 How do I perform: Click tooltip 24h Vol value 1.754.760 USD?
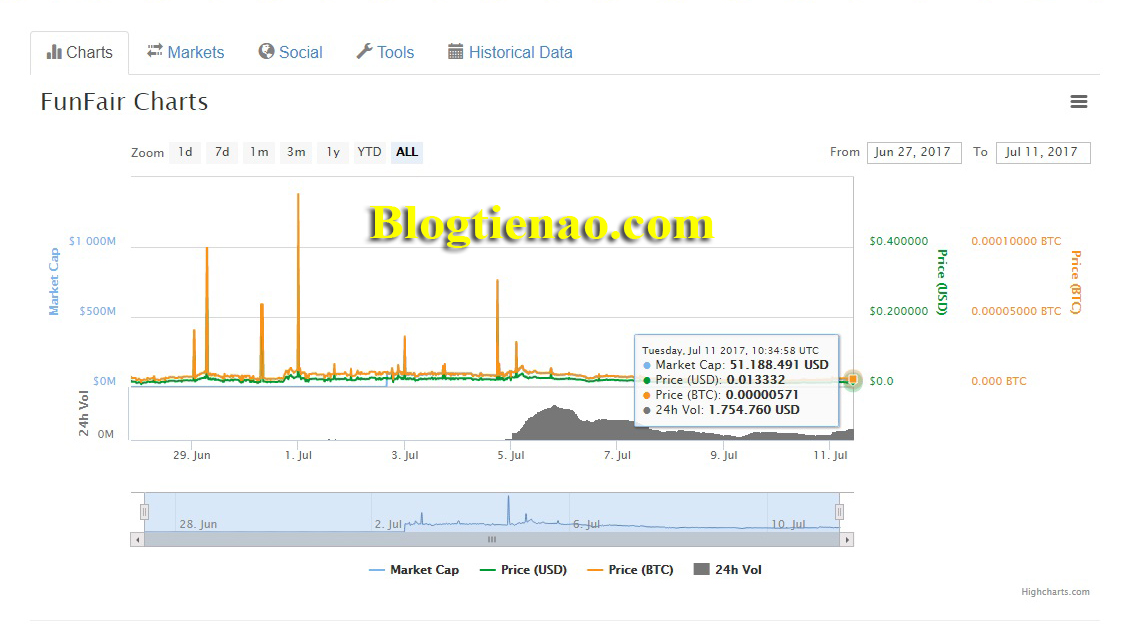(x=753, y=410)
